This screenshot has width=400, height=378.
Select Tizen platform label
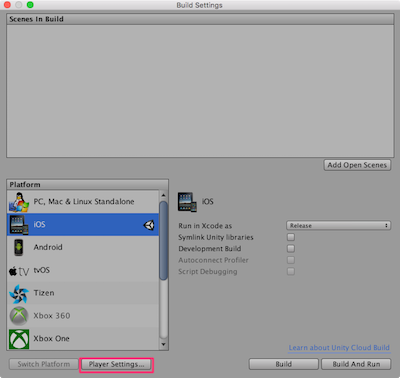click(44, 293)
